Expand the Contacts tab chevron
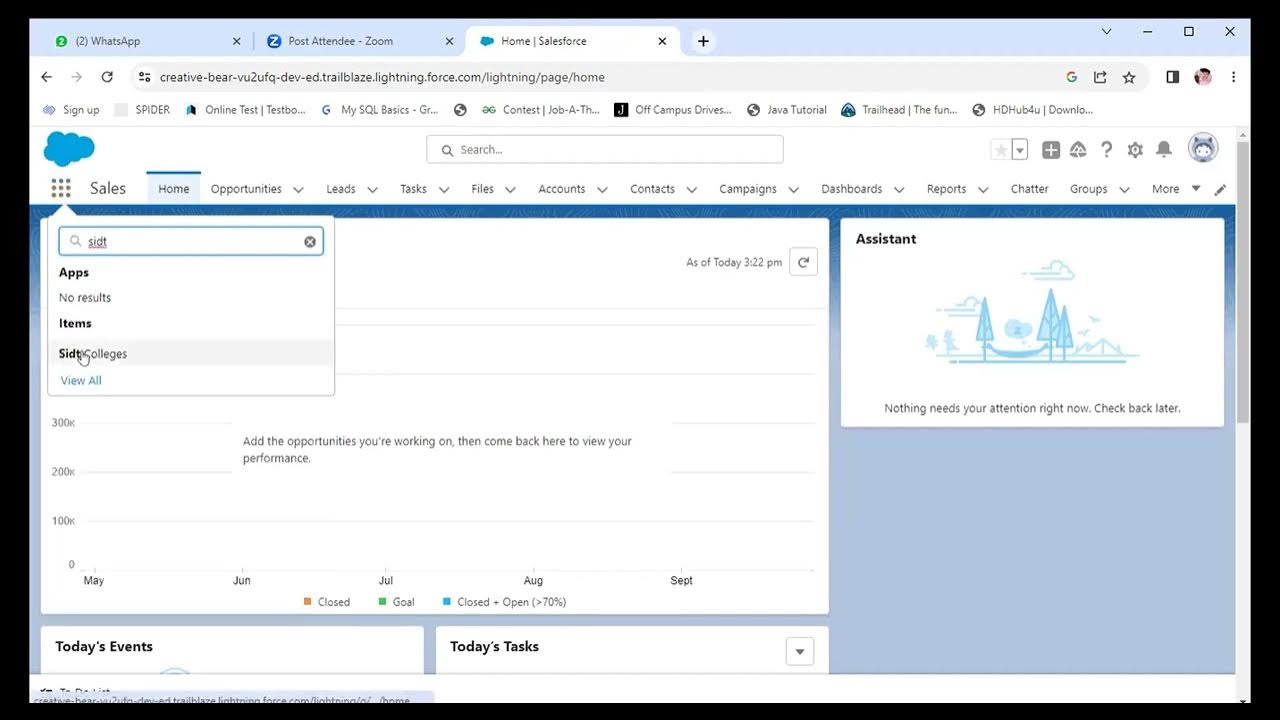The width and height of the screenshot is (1280, 720). point(692,189)
